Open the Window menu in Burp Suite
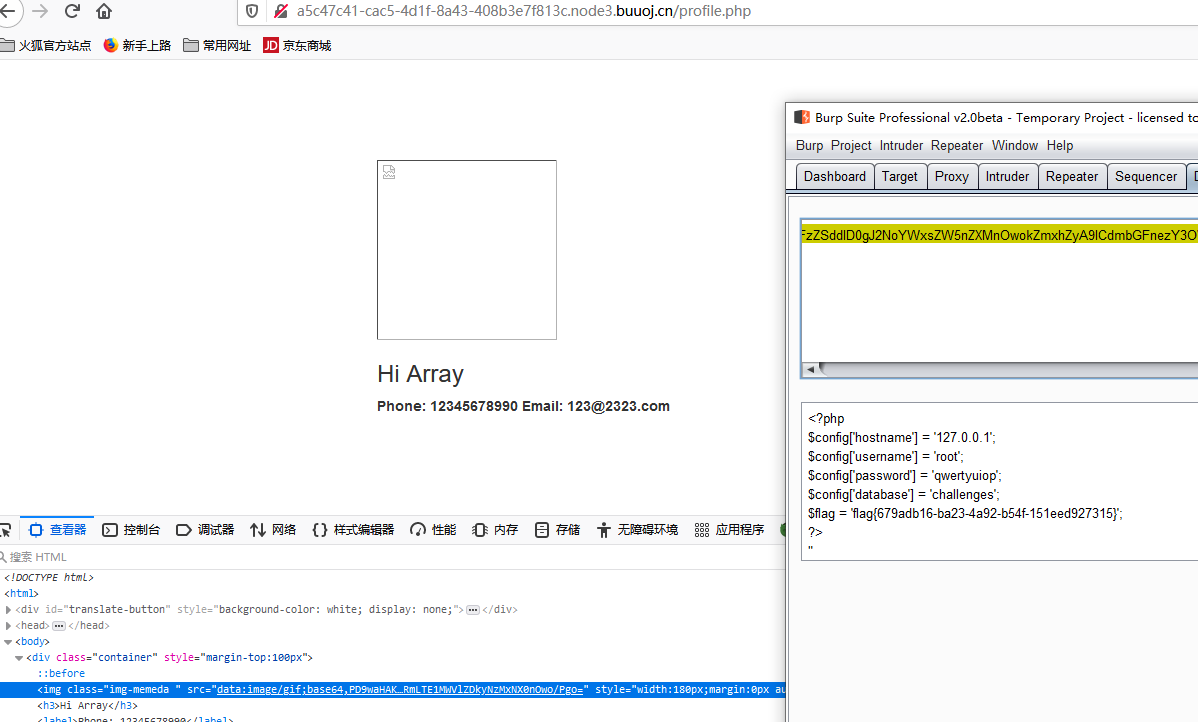 (1015, 145)
